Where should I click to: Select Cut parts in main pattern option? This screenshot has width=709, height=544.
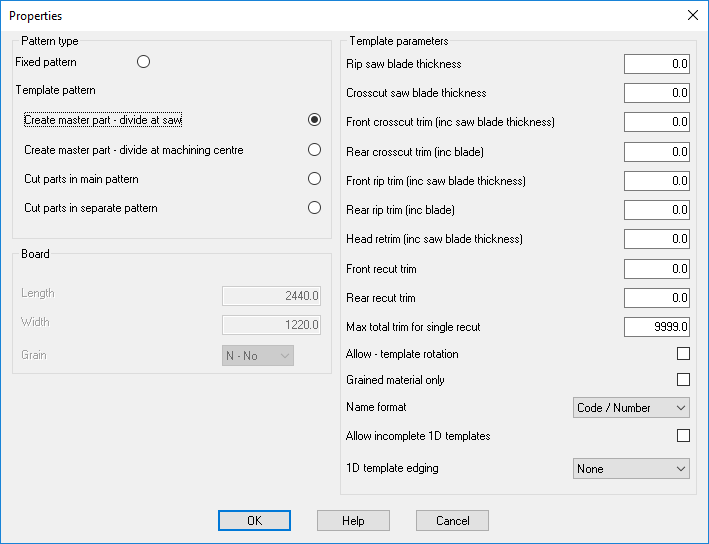(314, 179)
